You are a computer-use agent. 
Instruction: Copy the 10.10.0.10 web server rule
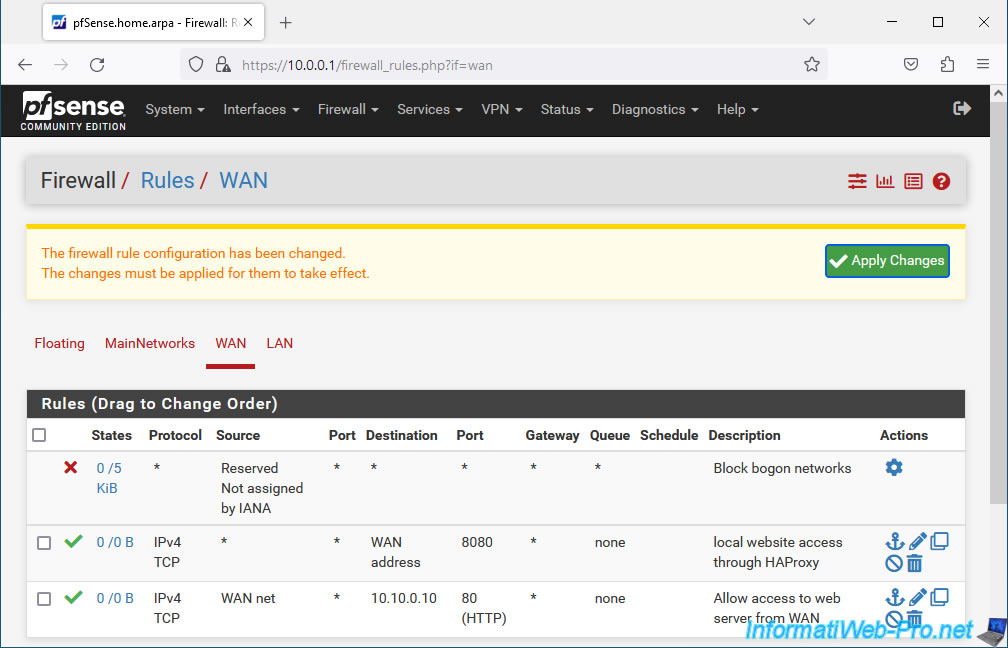pos(939,597)
